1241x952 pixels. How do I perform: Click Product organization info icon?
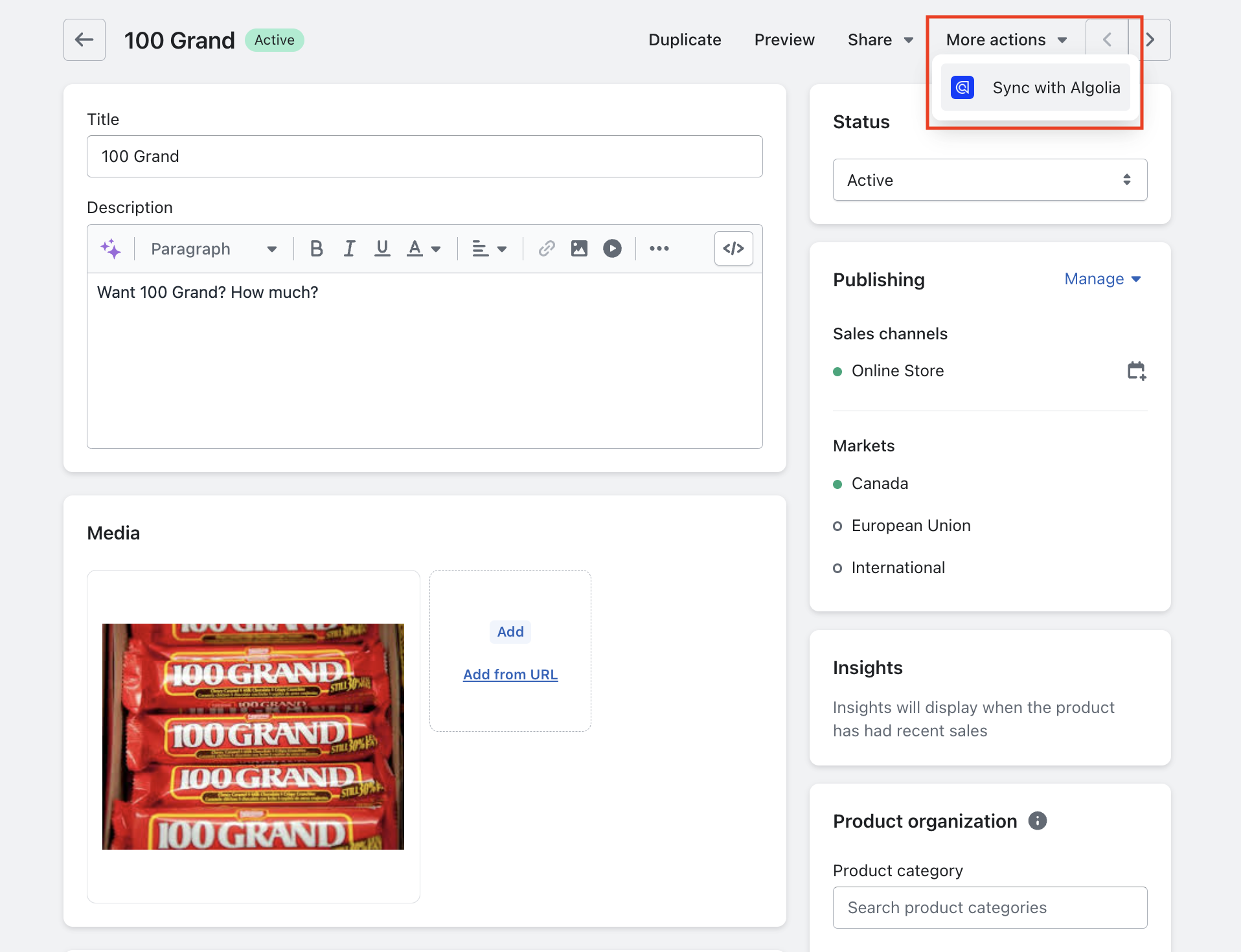click(1037, 821)
